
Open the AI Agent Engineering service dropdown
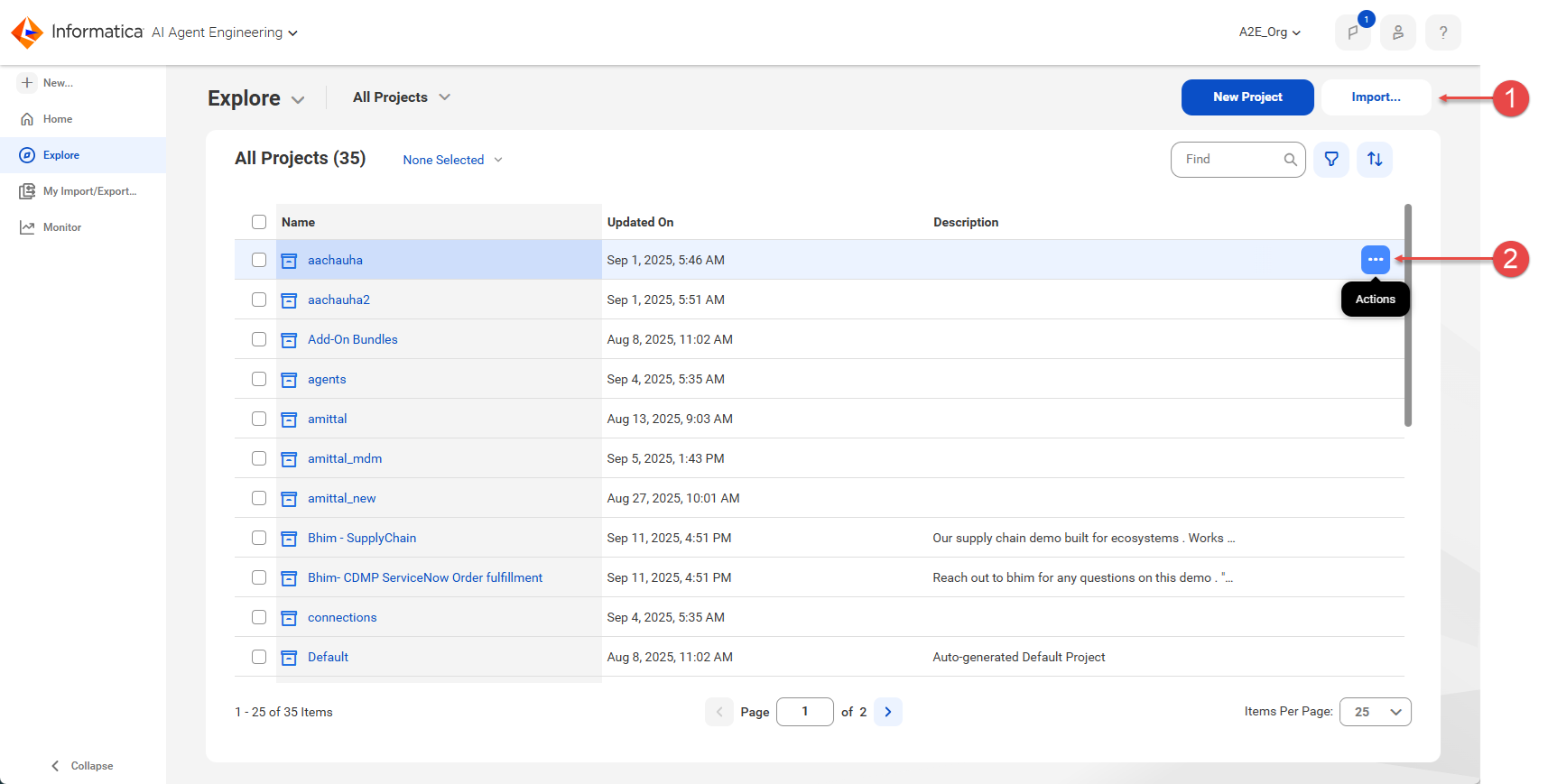click(x=225, y=32)
